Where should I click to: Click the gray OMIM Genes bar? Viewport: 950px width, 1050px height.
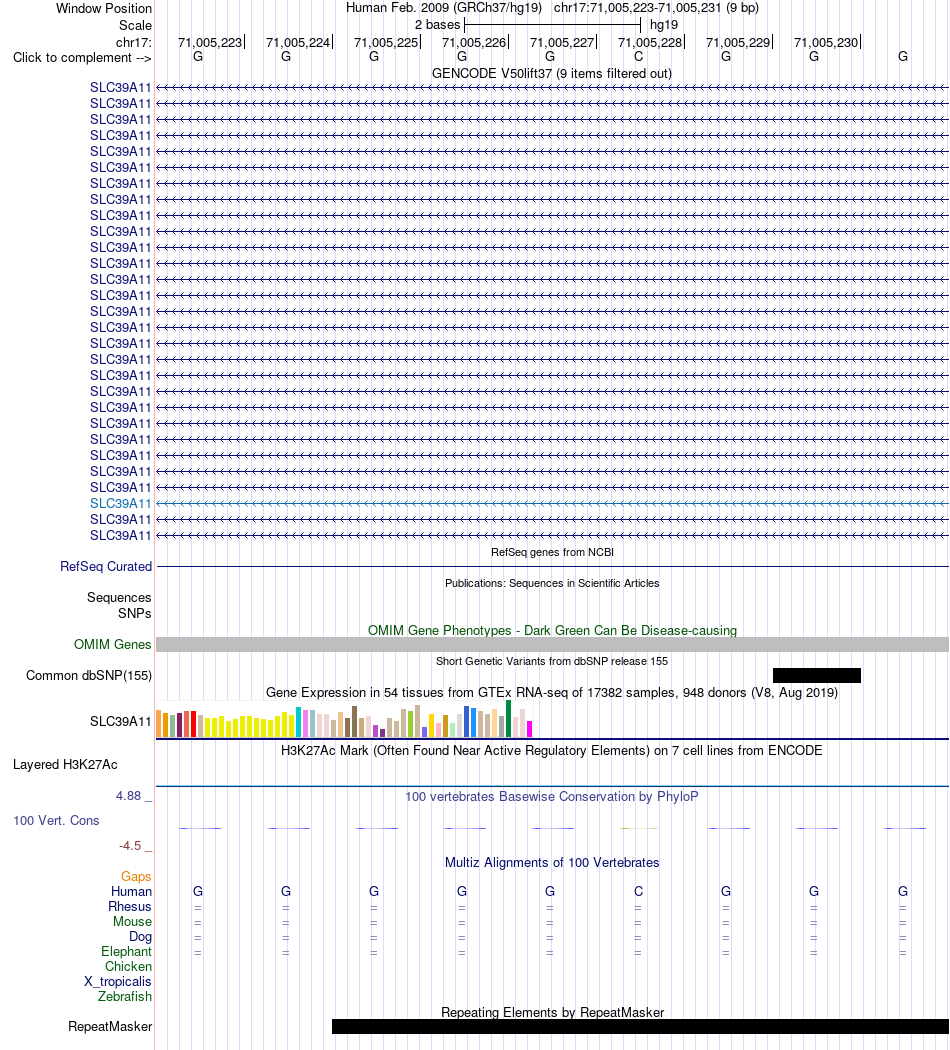(x=552, y=645)
